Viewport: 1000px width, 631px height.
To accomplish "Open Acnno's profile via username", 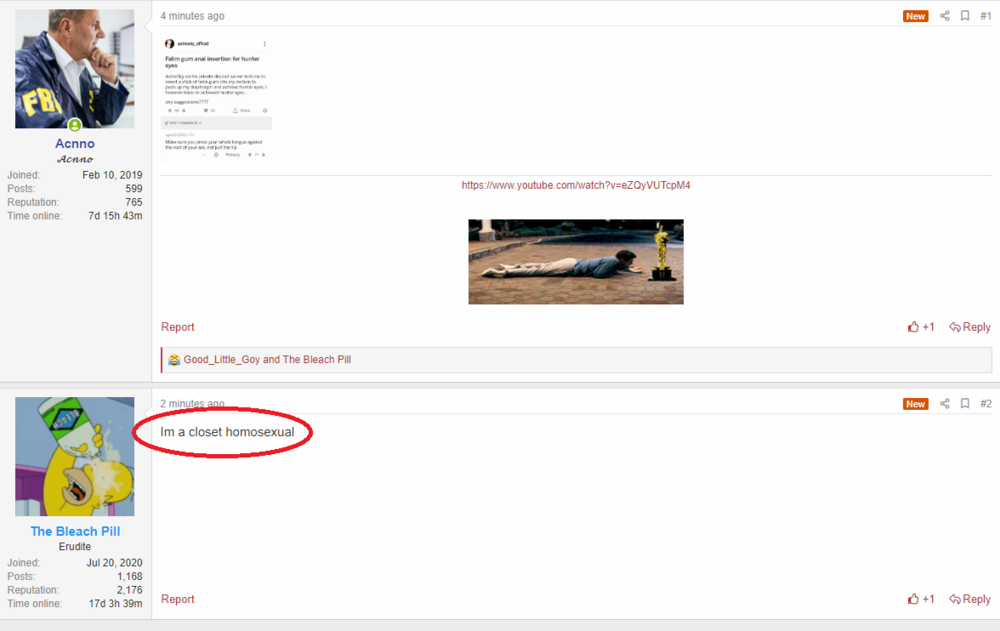I will [75, 144].
